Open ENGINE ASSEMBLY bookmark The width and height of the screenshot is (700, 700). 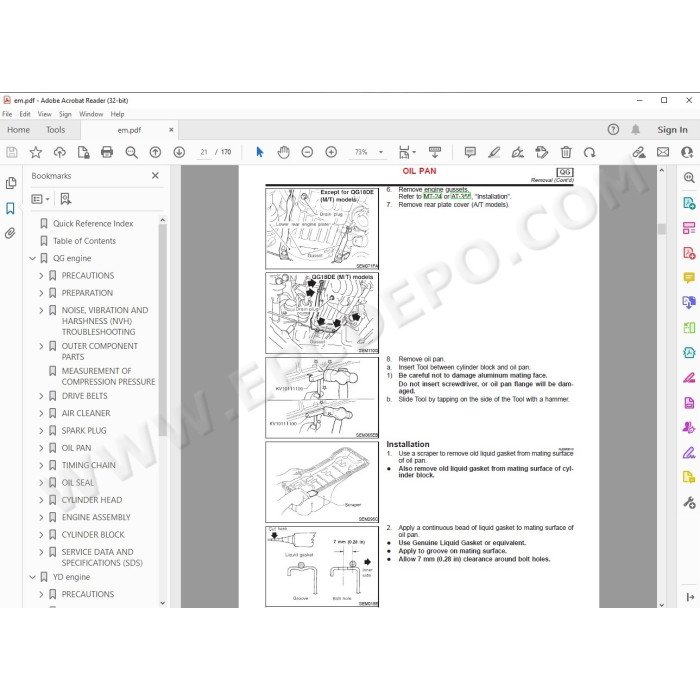point(96,517)
